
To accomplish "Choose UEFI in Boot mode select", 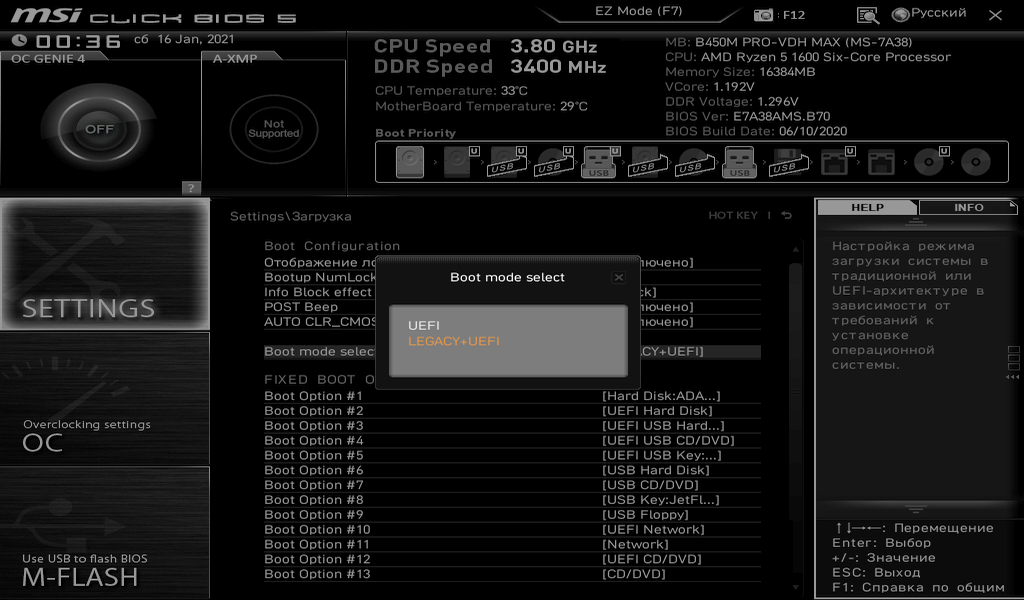I will (x=424, y=326).
